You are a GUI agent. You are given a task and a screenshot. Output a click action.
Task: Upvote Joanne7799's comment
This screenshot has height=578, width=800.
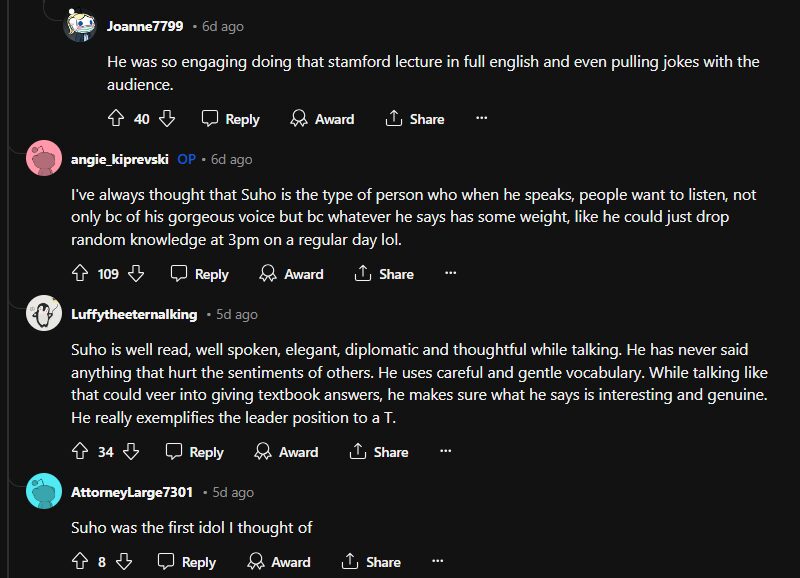click(x=116, y=118)
